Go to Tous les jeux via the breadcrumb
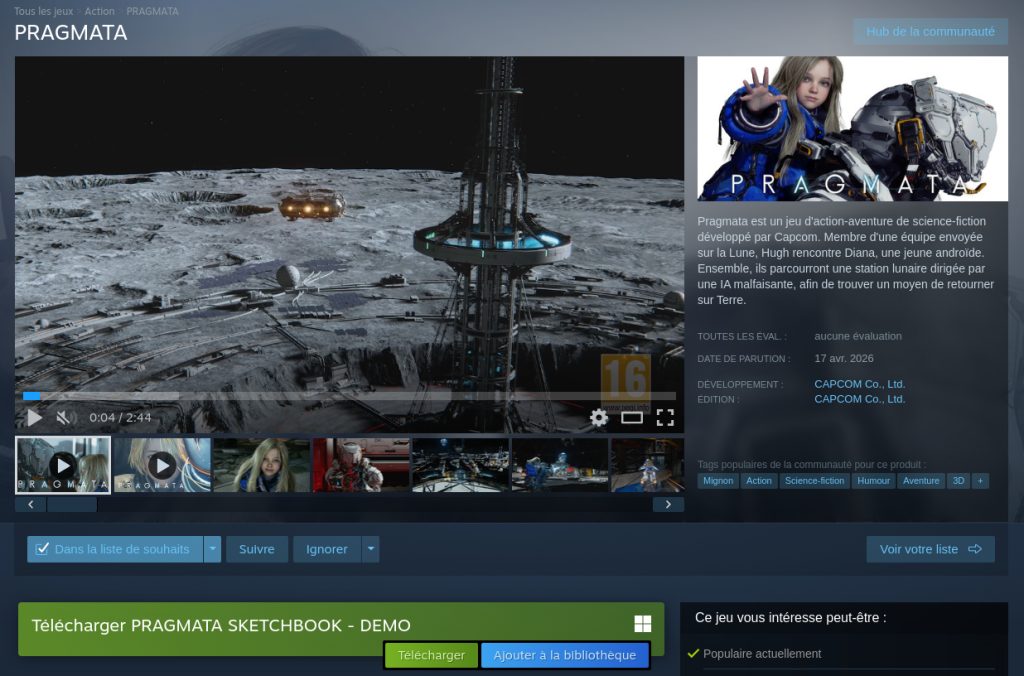This screenshot has width=1024, height=676. point(44,10)
